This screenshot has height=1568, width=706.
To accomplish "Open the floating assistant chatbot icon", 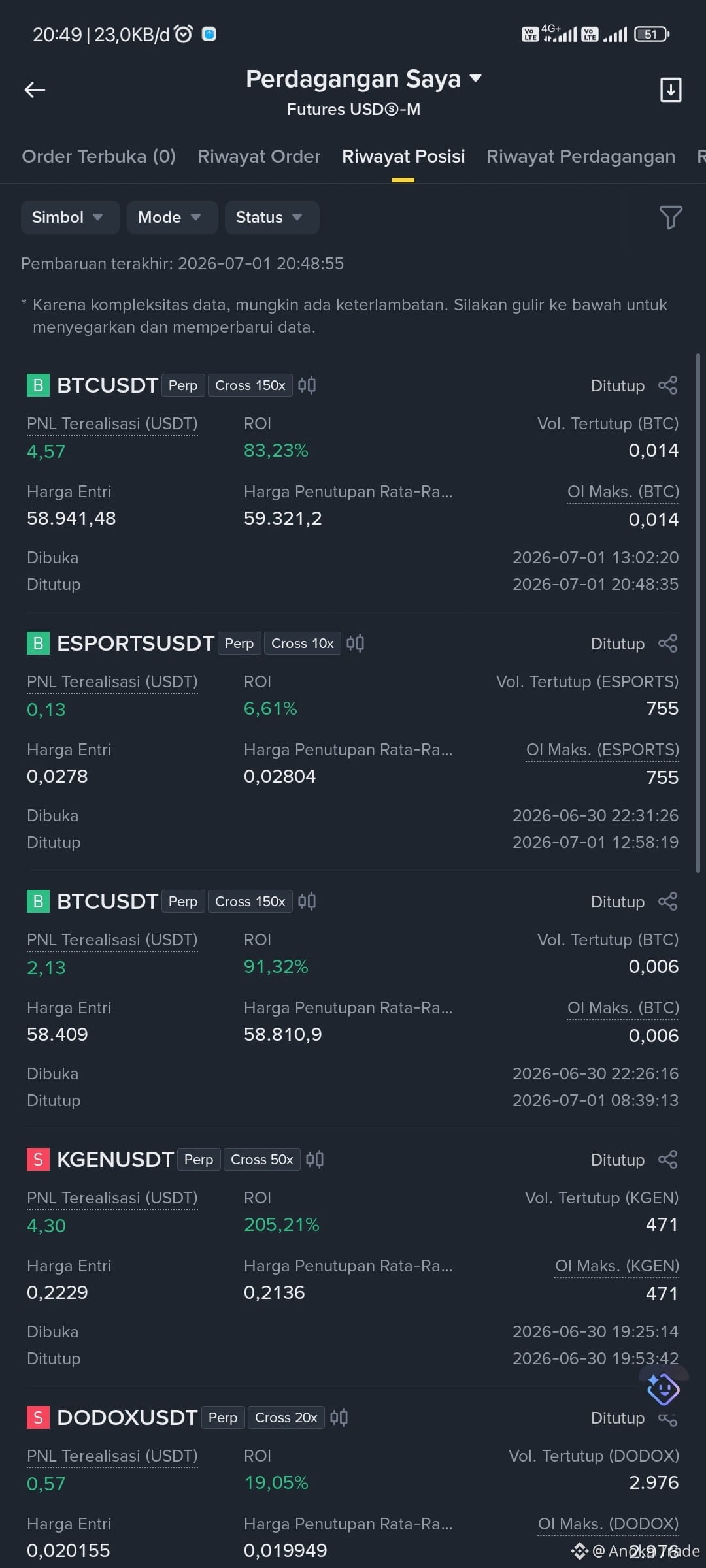I will click(664, 1388).
